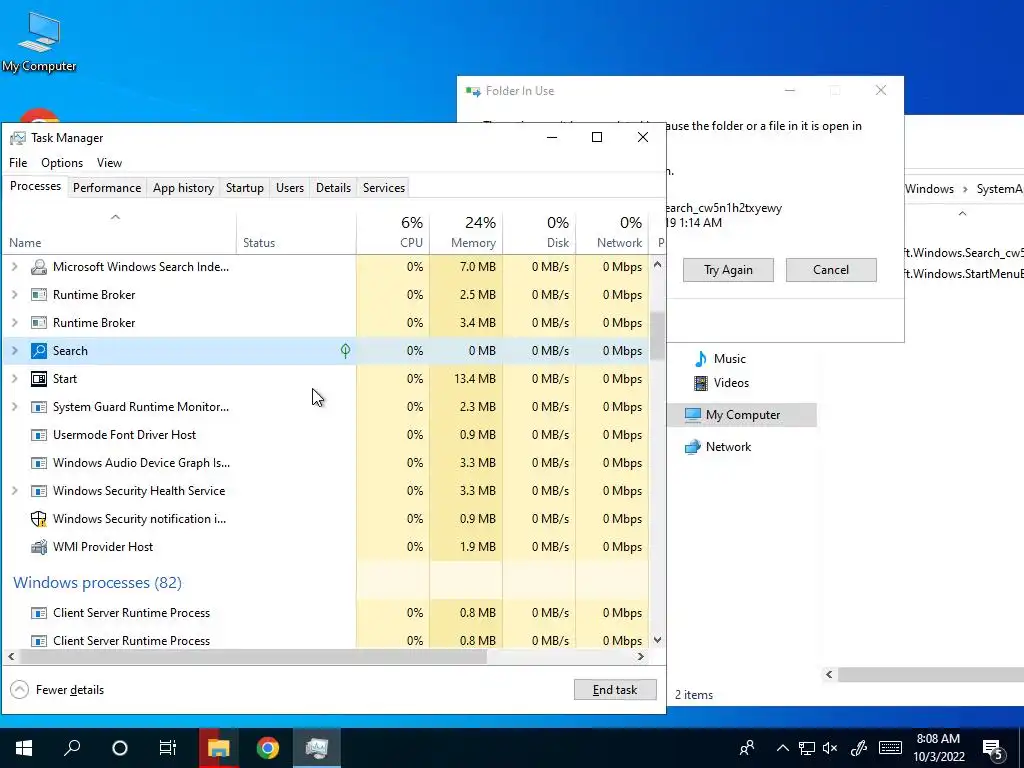Click the Fewer details link

pos(70,690)
